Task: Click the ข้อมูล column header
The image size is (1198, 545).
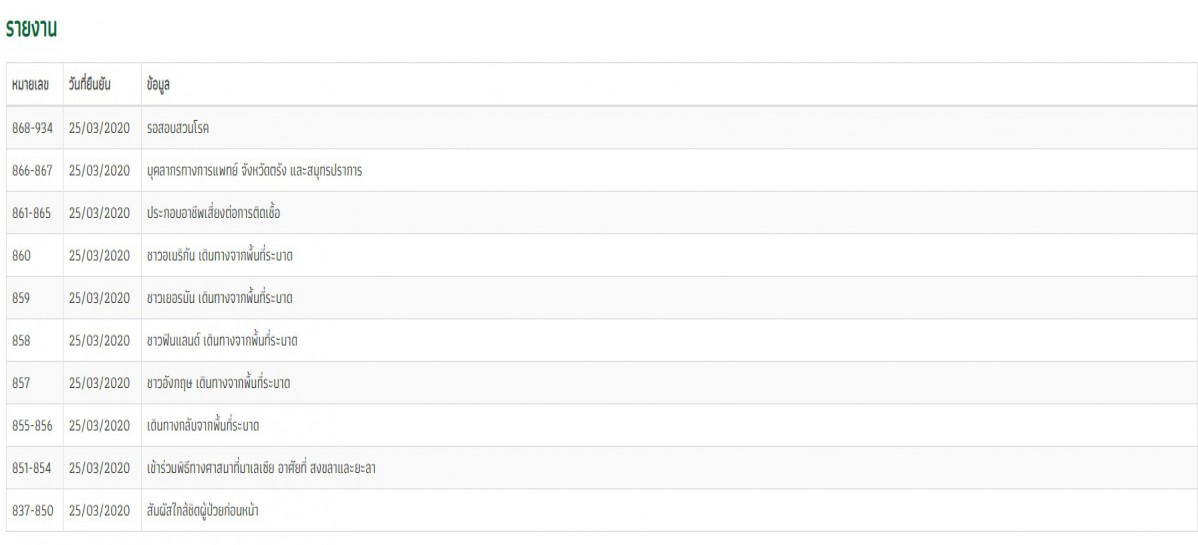Action: tap(158, 85)
